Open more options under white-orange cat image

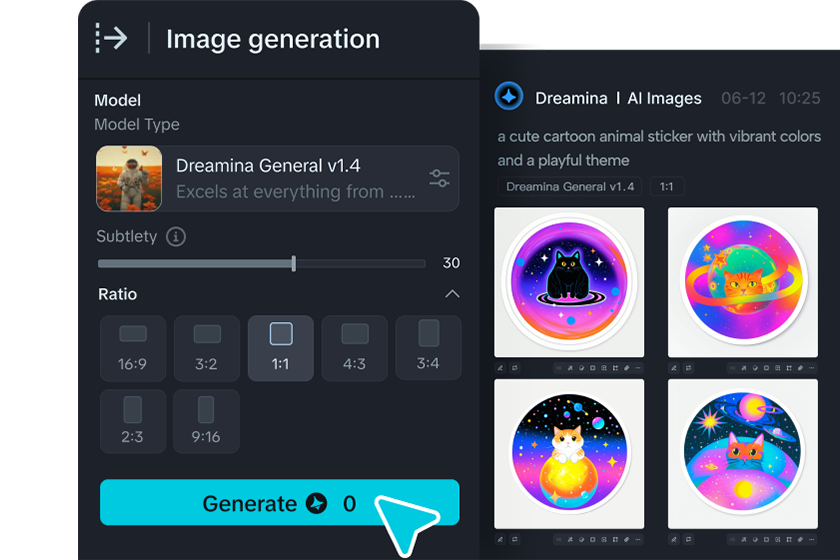point(638,539)
